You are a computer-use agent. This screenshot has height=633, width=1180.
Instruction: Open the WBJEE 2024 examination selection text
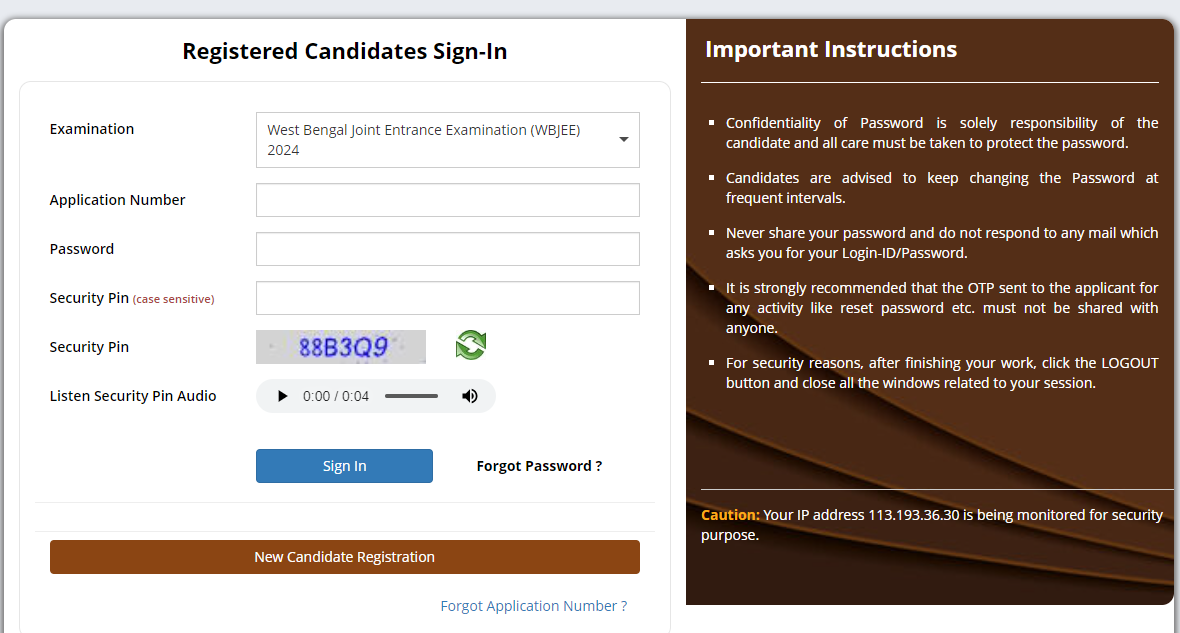point(424,140)
